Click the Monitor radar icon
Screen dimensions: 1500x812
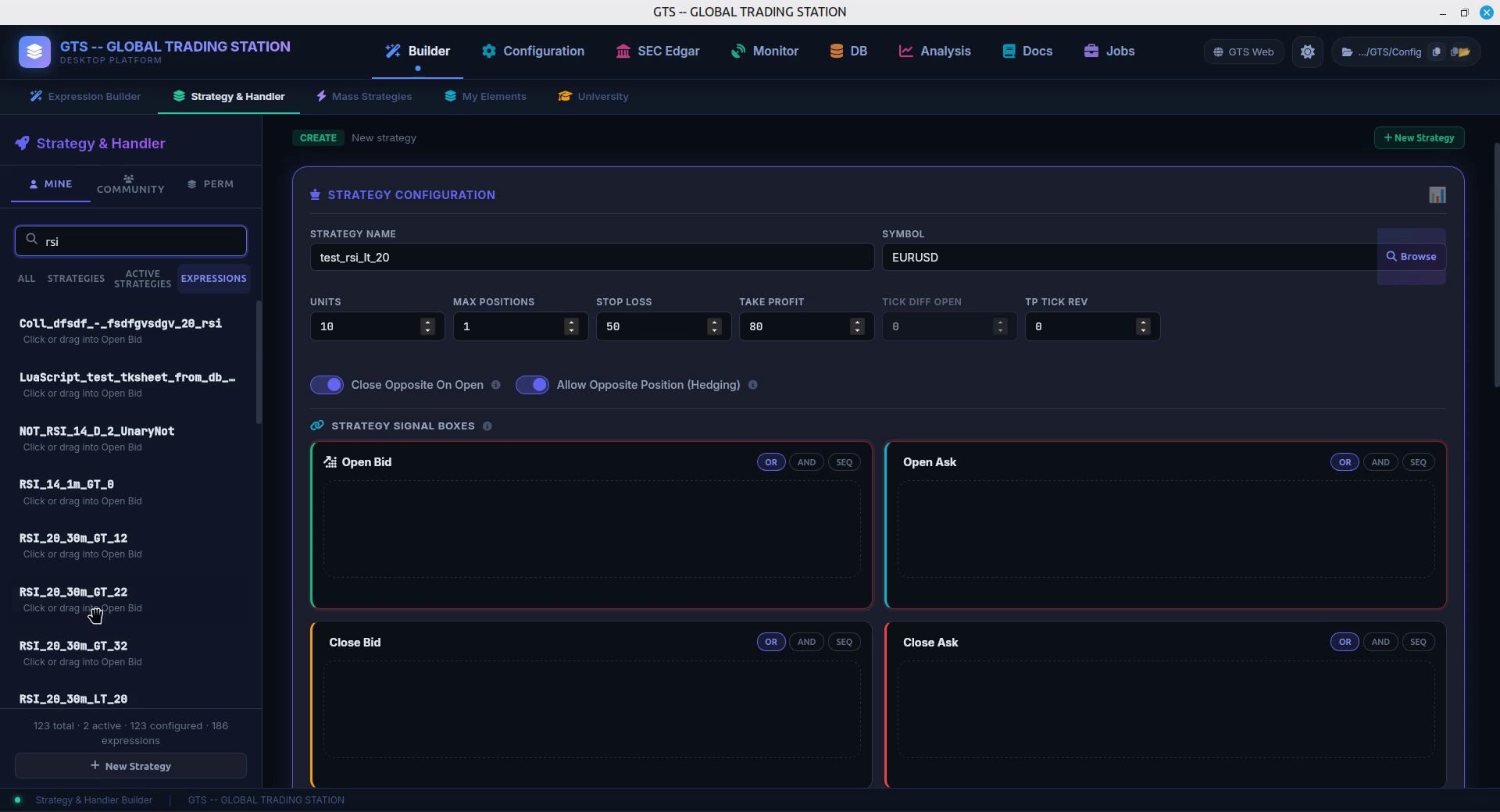[x=738, y=51]
